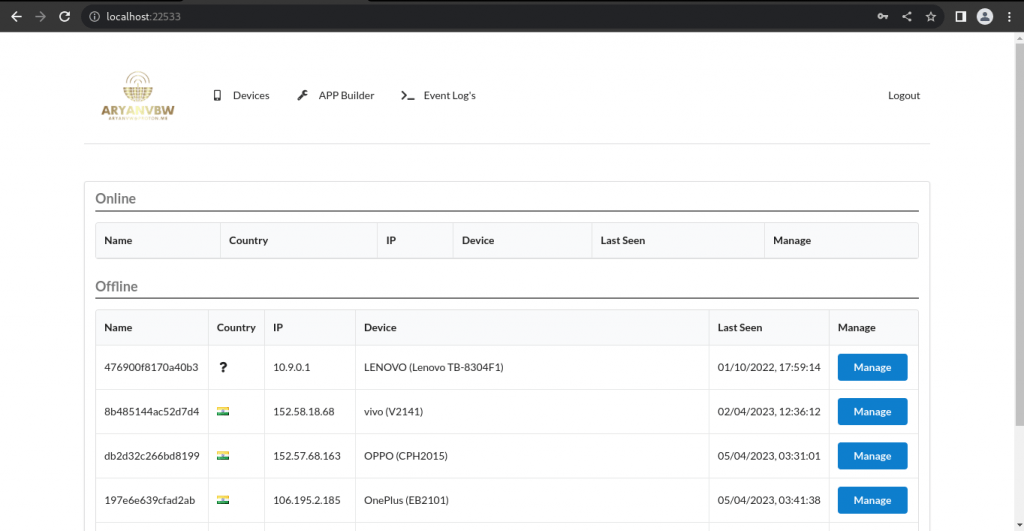Screen dimensions: 1024x531
Task: Click the Logout link
Action: pyautogui.click(x=903, y=96)
